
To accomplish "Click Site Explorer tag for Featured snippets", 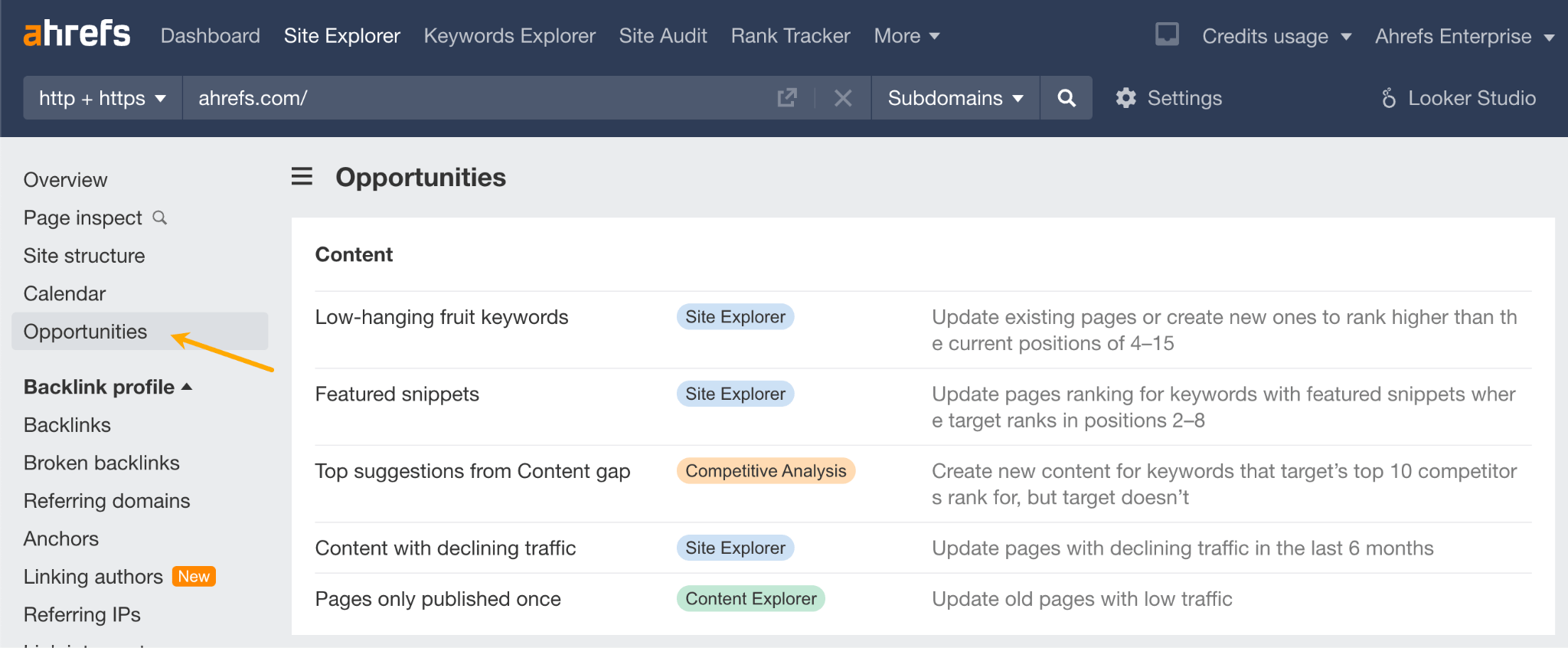I will (735, 394).
